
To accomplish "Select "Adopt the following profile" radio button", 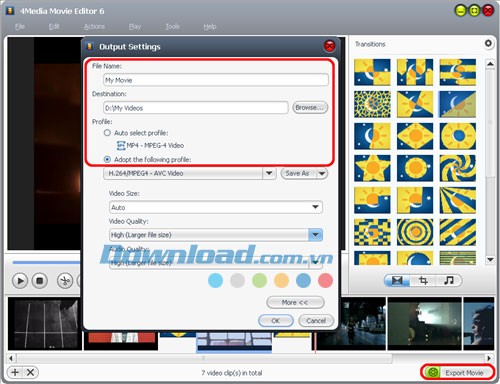I will (107, 159).
